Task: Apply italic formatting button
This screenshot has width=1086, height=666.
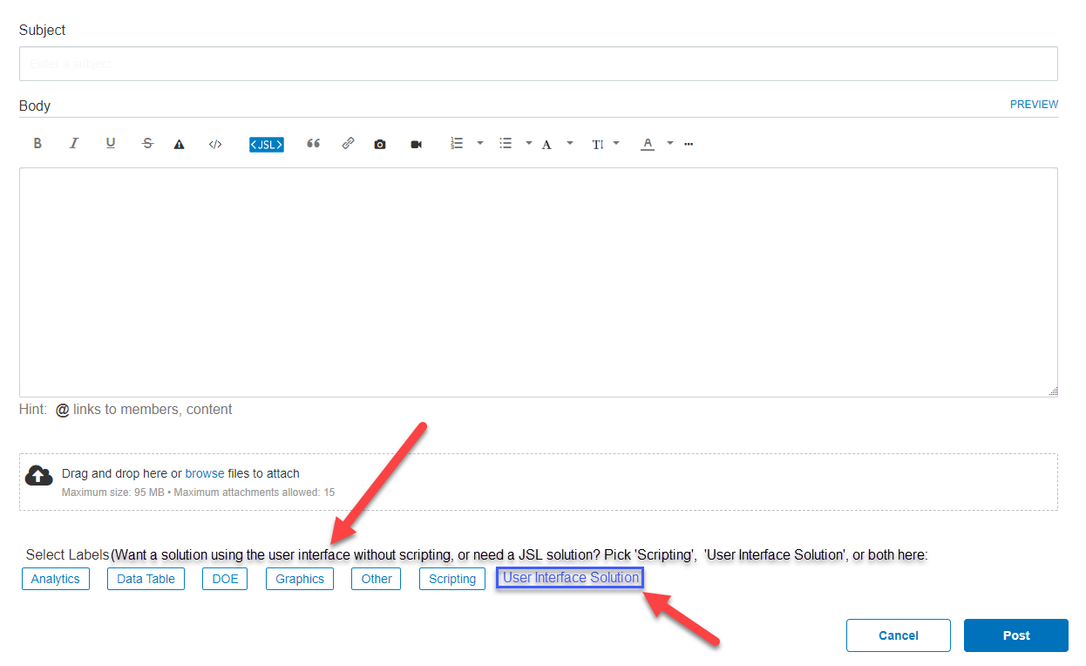Action: [x=73, y=143]
